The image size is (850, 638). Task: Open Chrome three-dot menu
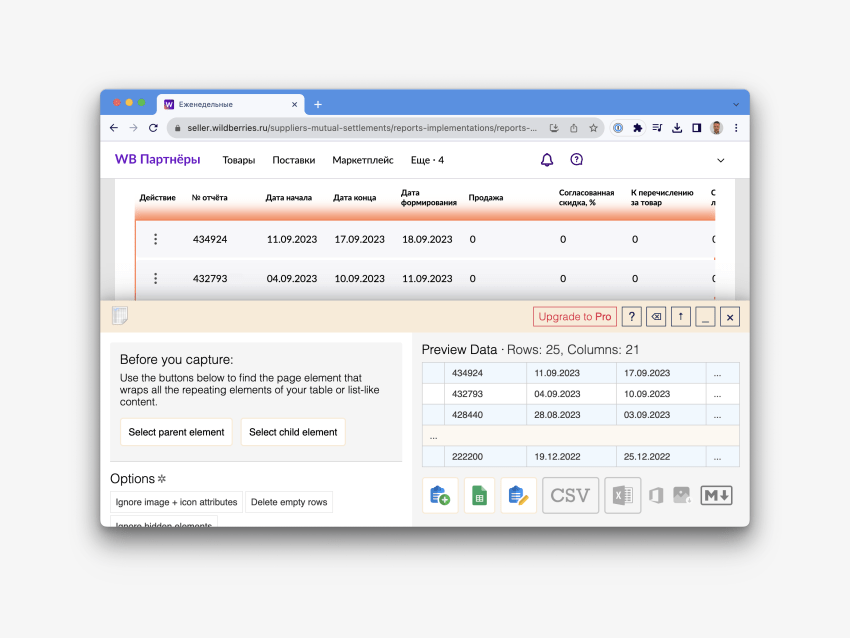(736, 128)
